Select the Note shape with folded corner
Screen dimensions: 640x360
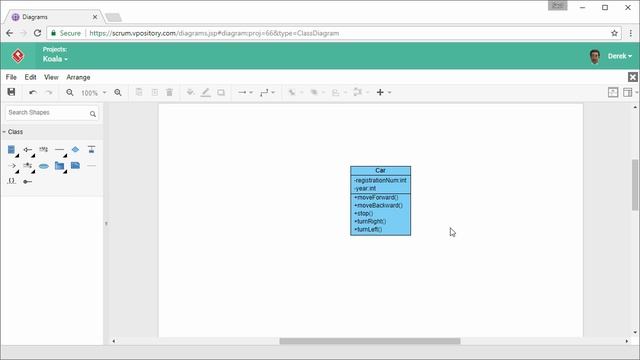pos(76,165)
